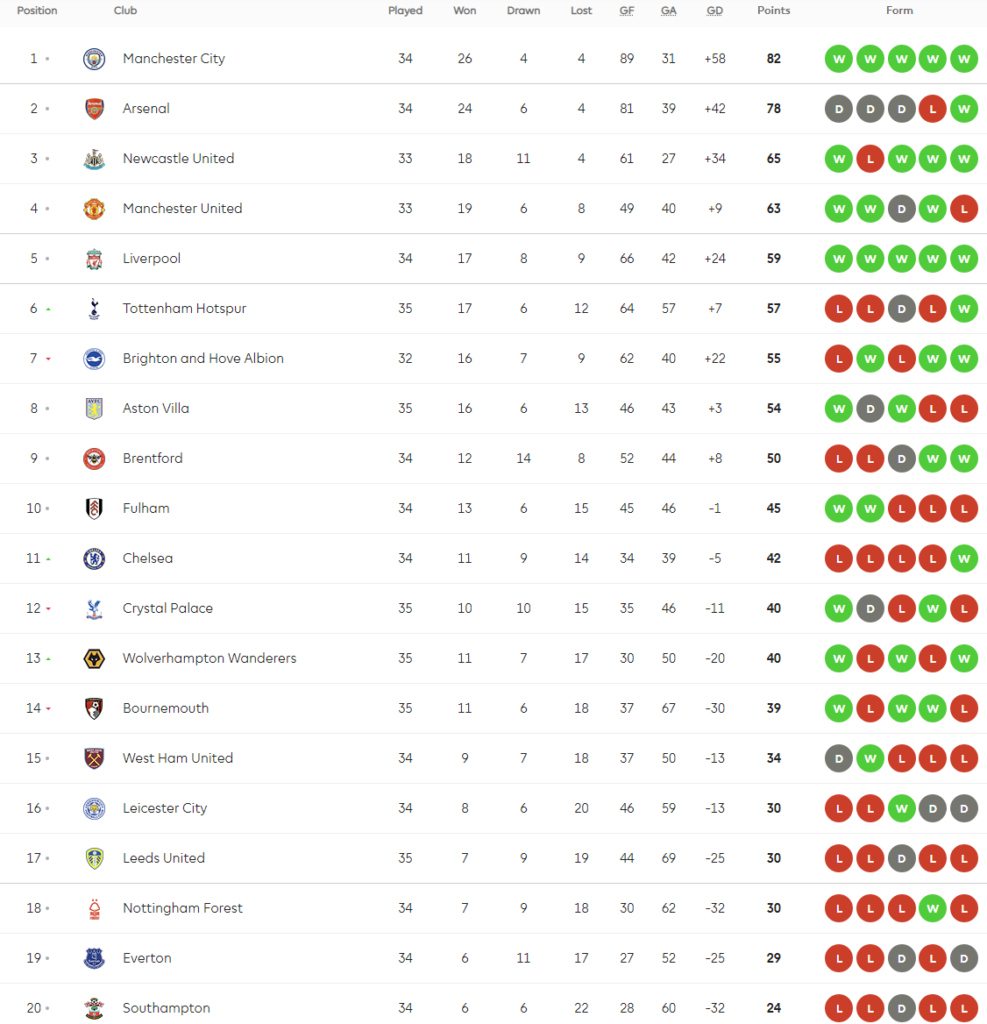This screenshot has height=1024, width=987.
Task: Expand Brighton's red position-down indicator
Action: (48, 359)
